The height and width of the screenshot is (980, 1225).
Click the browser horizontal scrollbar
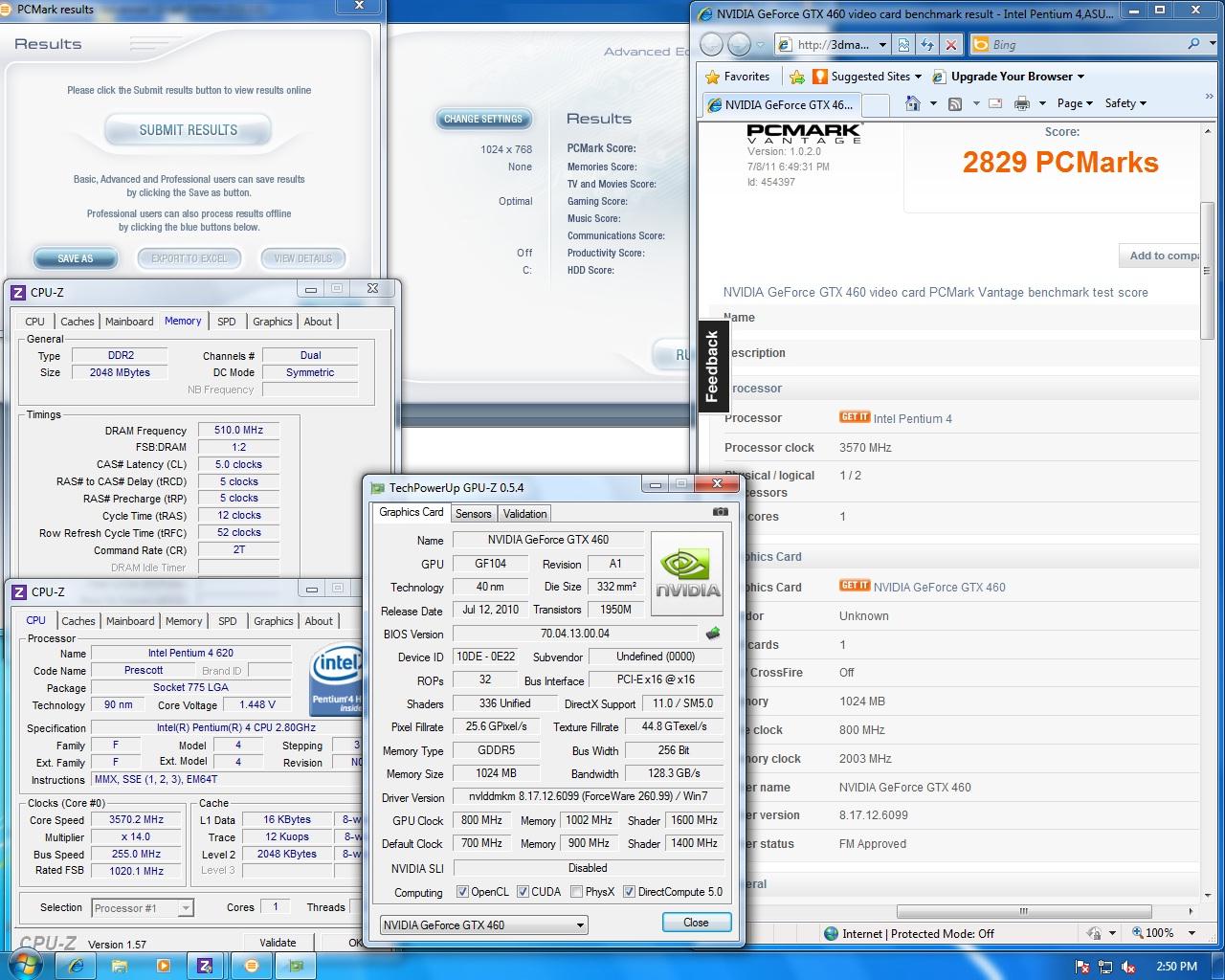click(x=1023, y=911)
